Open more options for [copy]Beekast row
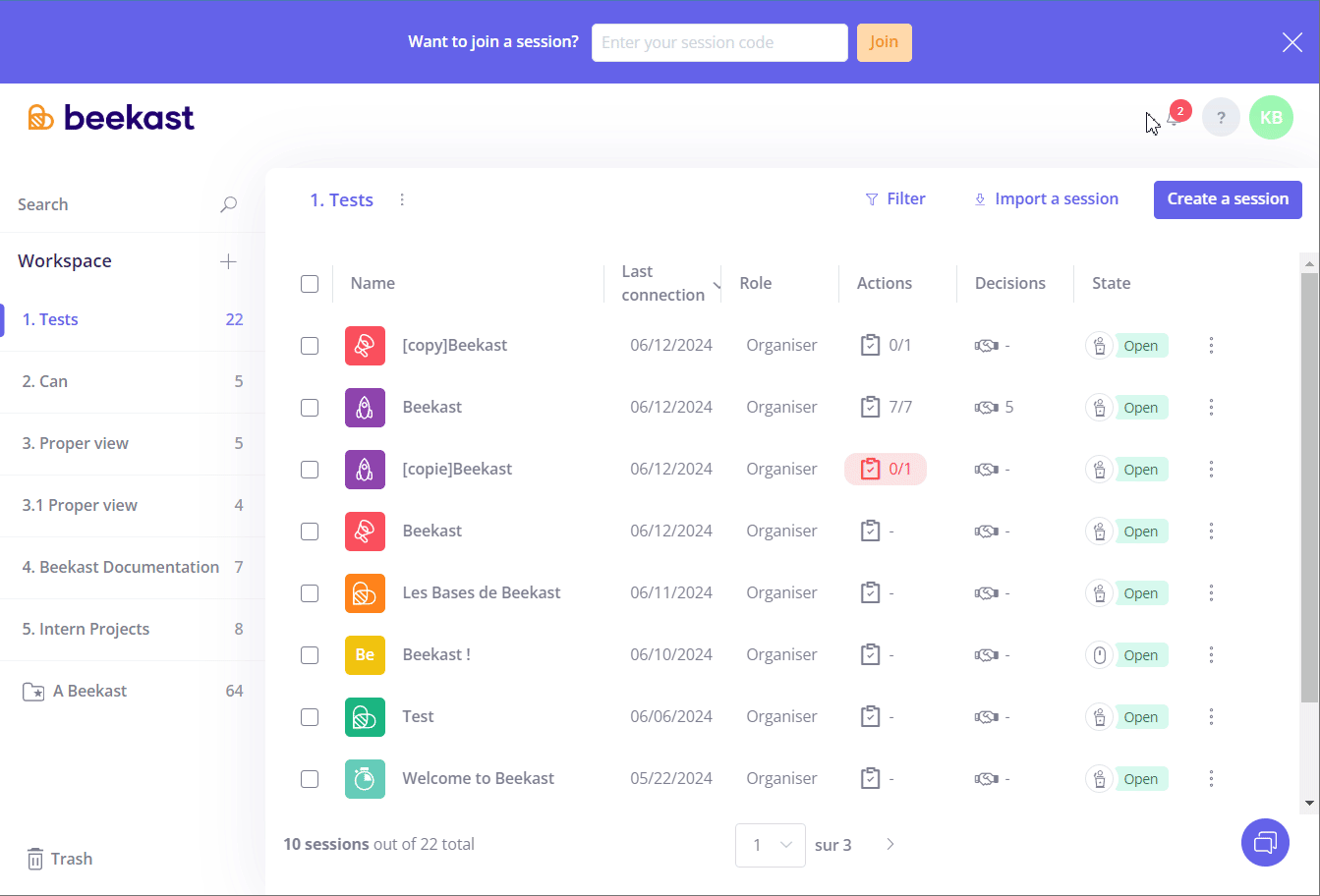Viewport: 1320px width, 896px height. pyautogui.click(x=1211, y=346)
